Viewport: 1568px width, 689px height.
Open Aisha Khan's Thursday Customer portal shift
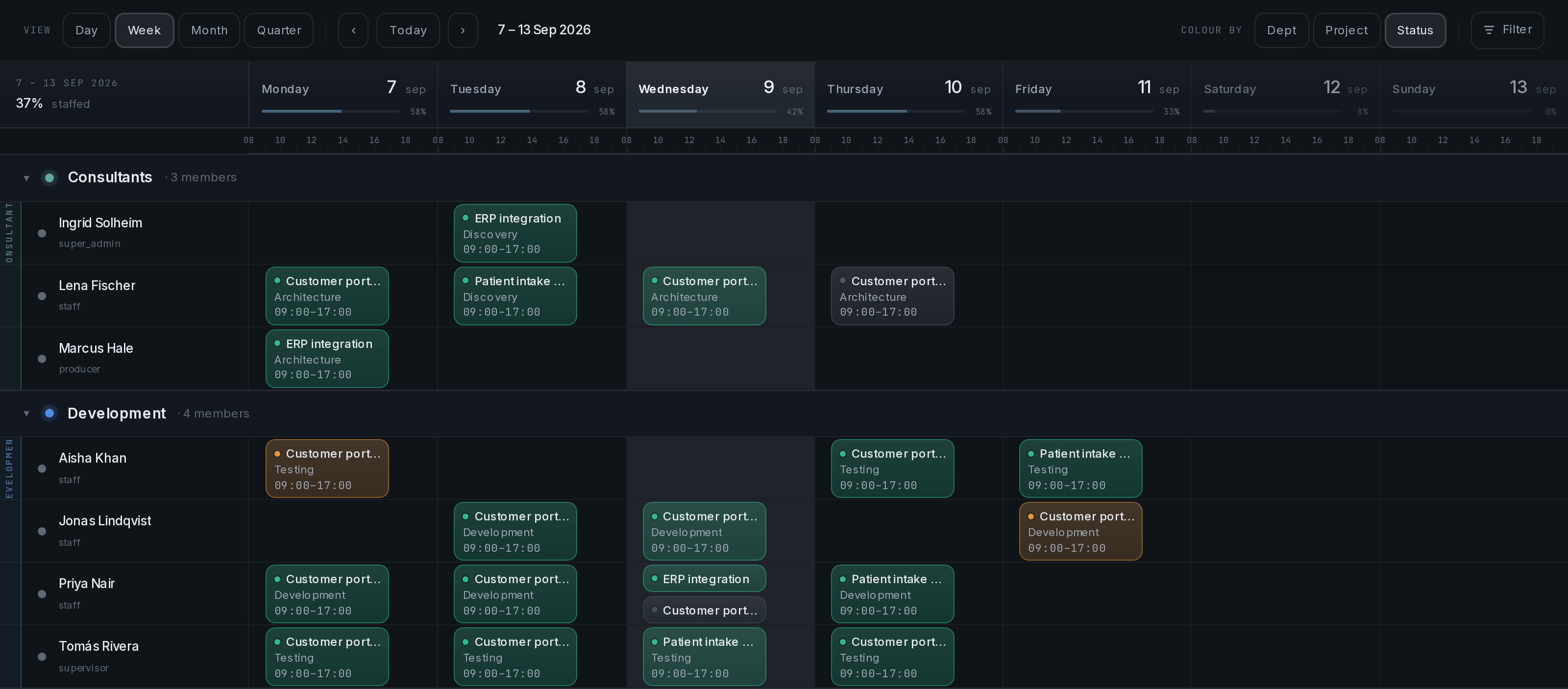(892, 468)
